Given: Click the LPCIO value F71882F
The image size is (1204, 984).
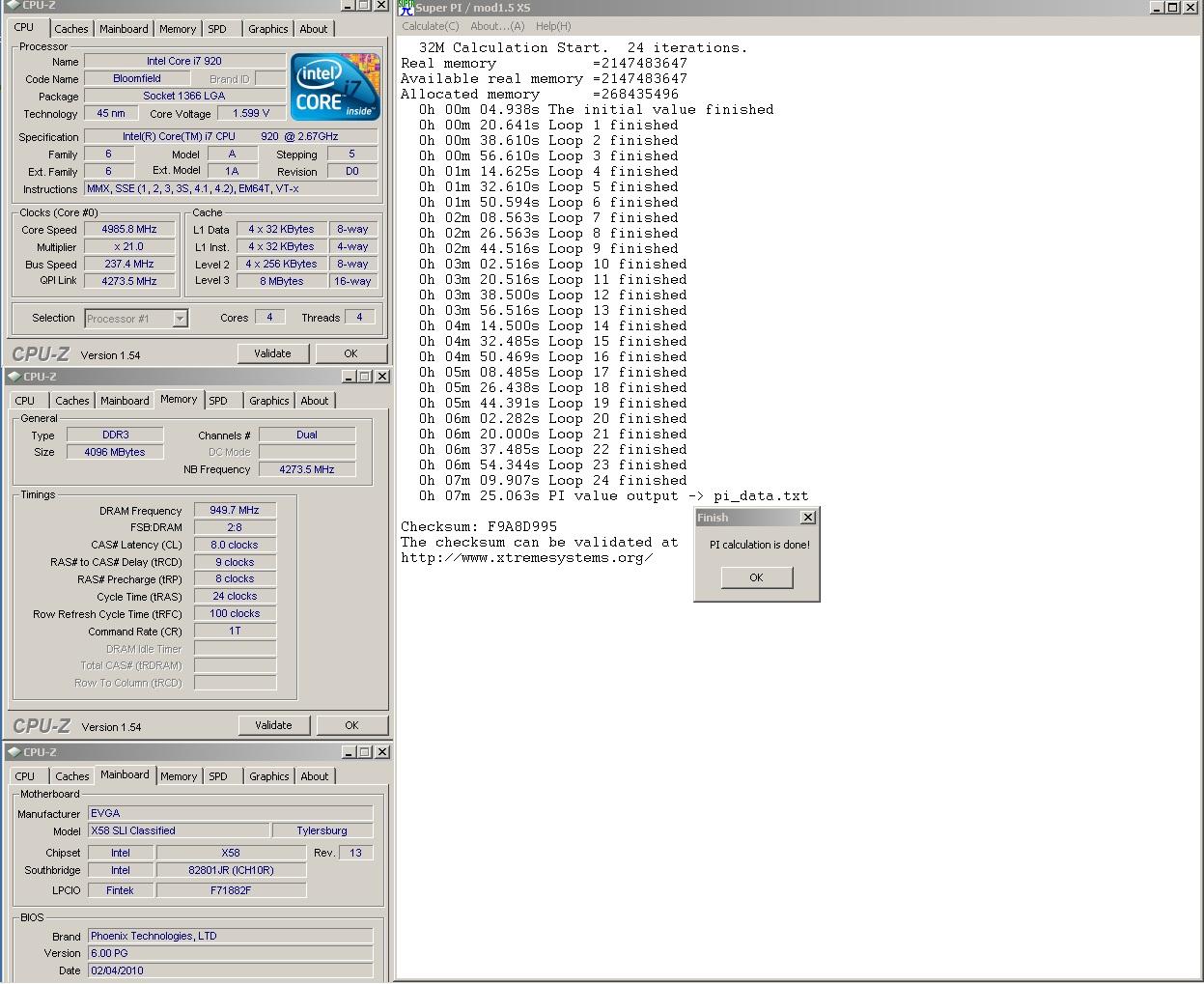Looking at the screenshot, I should click(x=231, y=890).
